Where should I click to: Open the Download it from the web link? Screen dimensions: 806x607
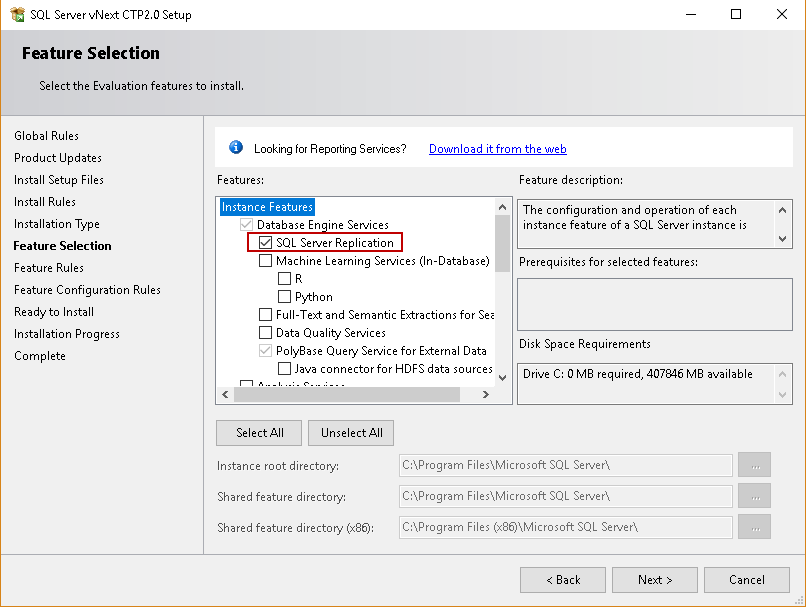coord(498,149)
